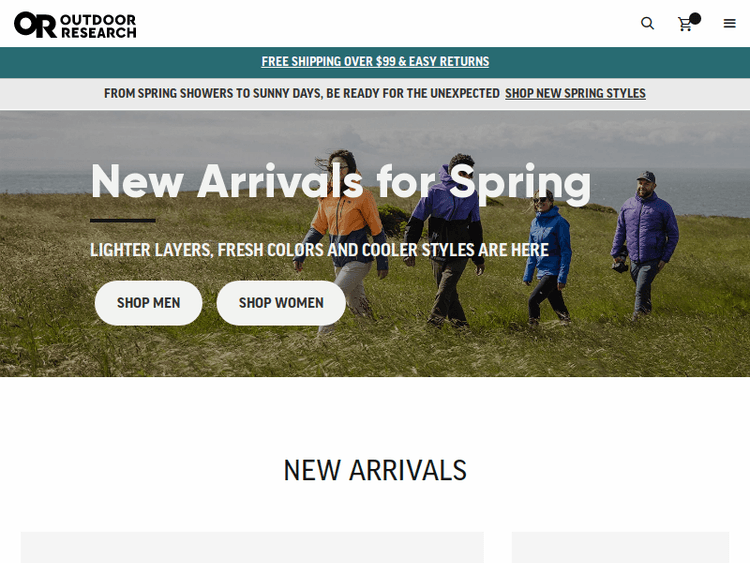Screen dimensions: 750x563
Task: Open Free Shipping Over $99 link
Action: click(375, 62)
